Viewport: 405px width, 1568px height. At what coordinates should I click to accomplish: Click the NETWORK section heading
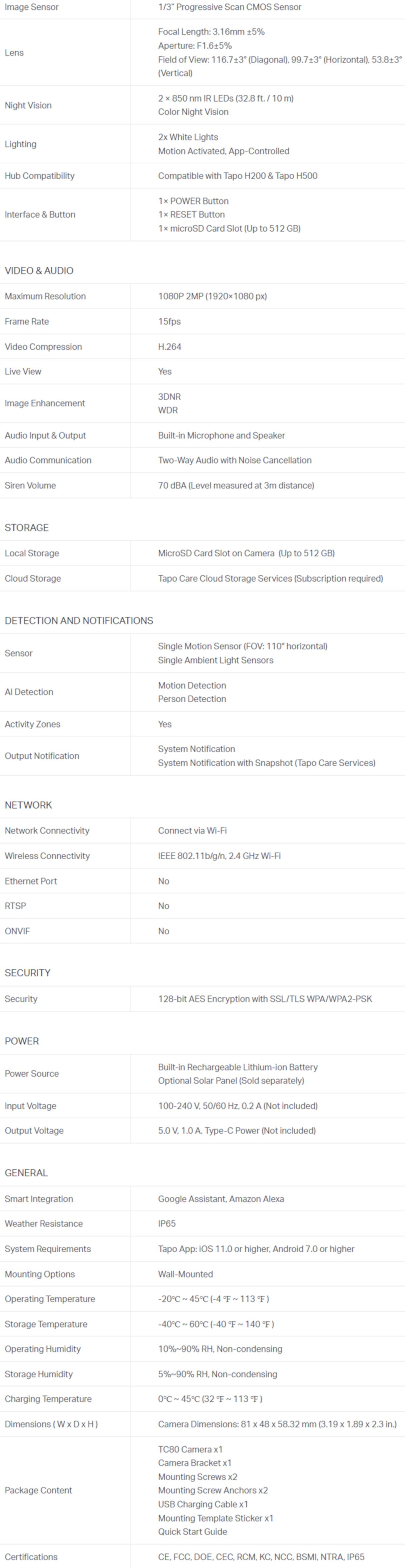pos(28,805)
